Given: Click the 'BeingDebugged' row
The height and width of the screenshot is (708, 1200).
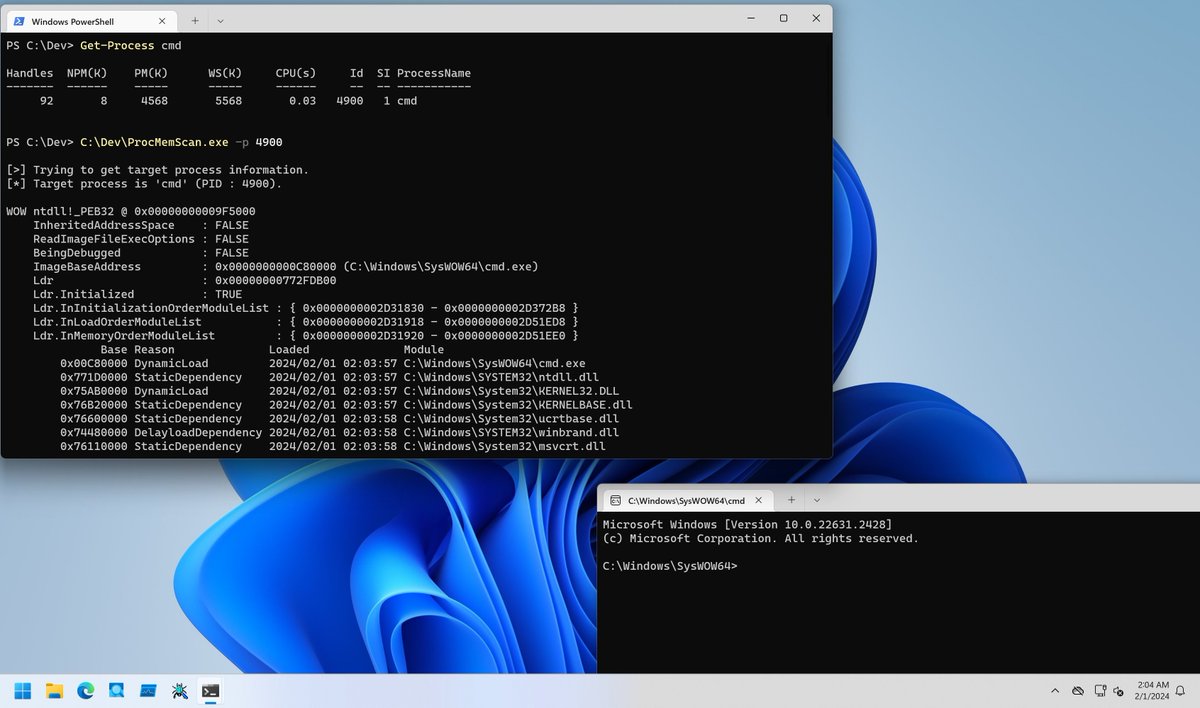Looking at the screenshot, I should (141, 253).
